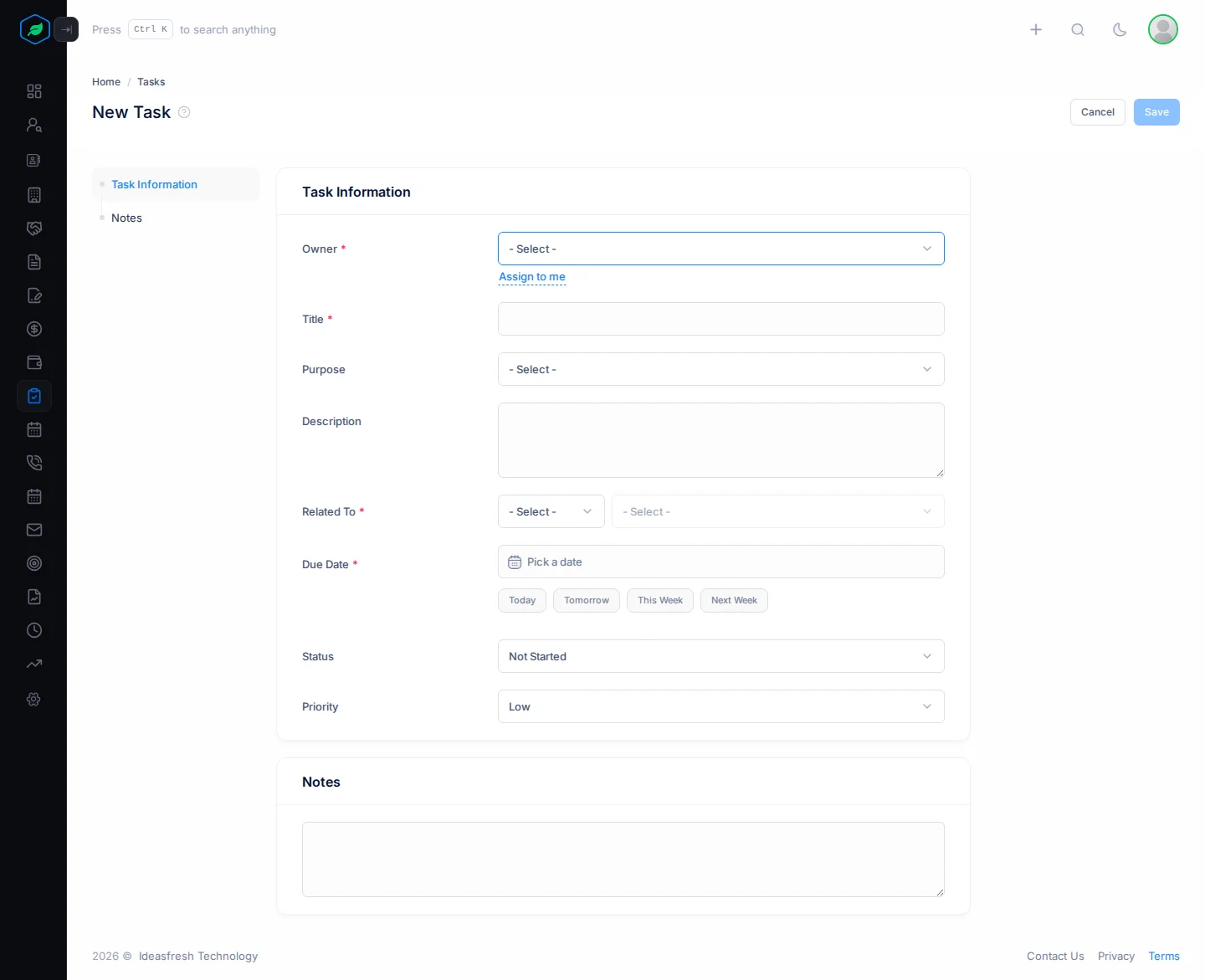Click the magnifier search icon in top bar
1205x980 pixels.
pyautogui.click(x=1078, y=29)
